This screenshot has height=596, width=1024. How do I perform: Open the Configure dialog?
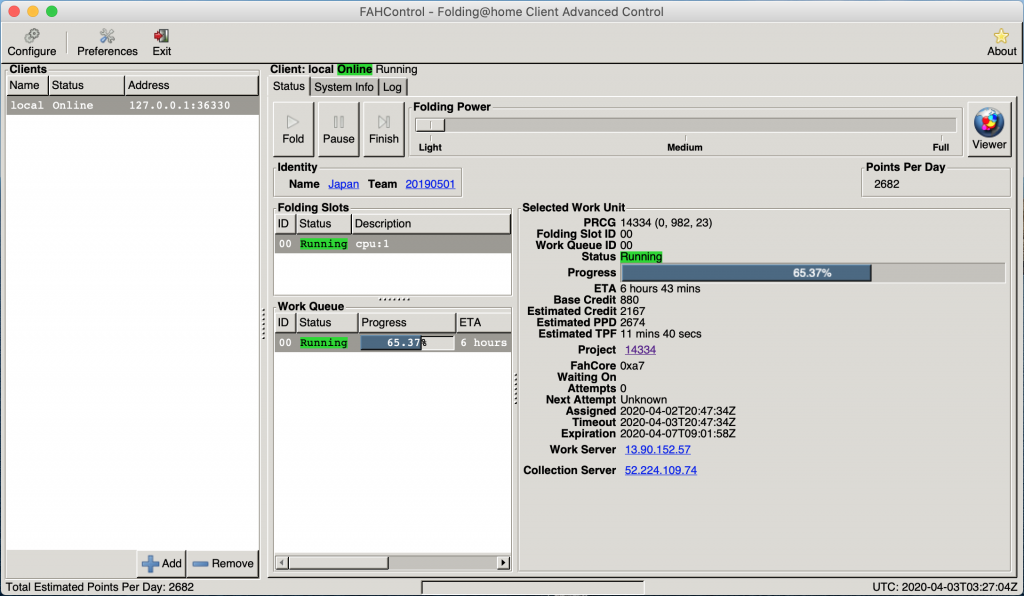click(x=31, y=42)
